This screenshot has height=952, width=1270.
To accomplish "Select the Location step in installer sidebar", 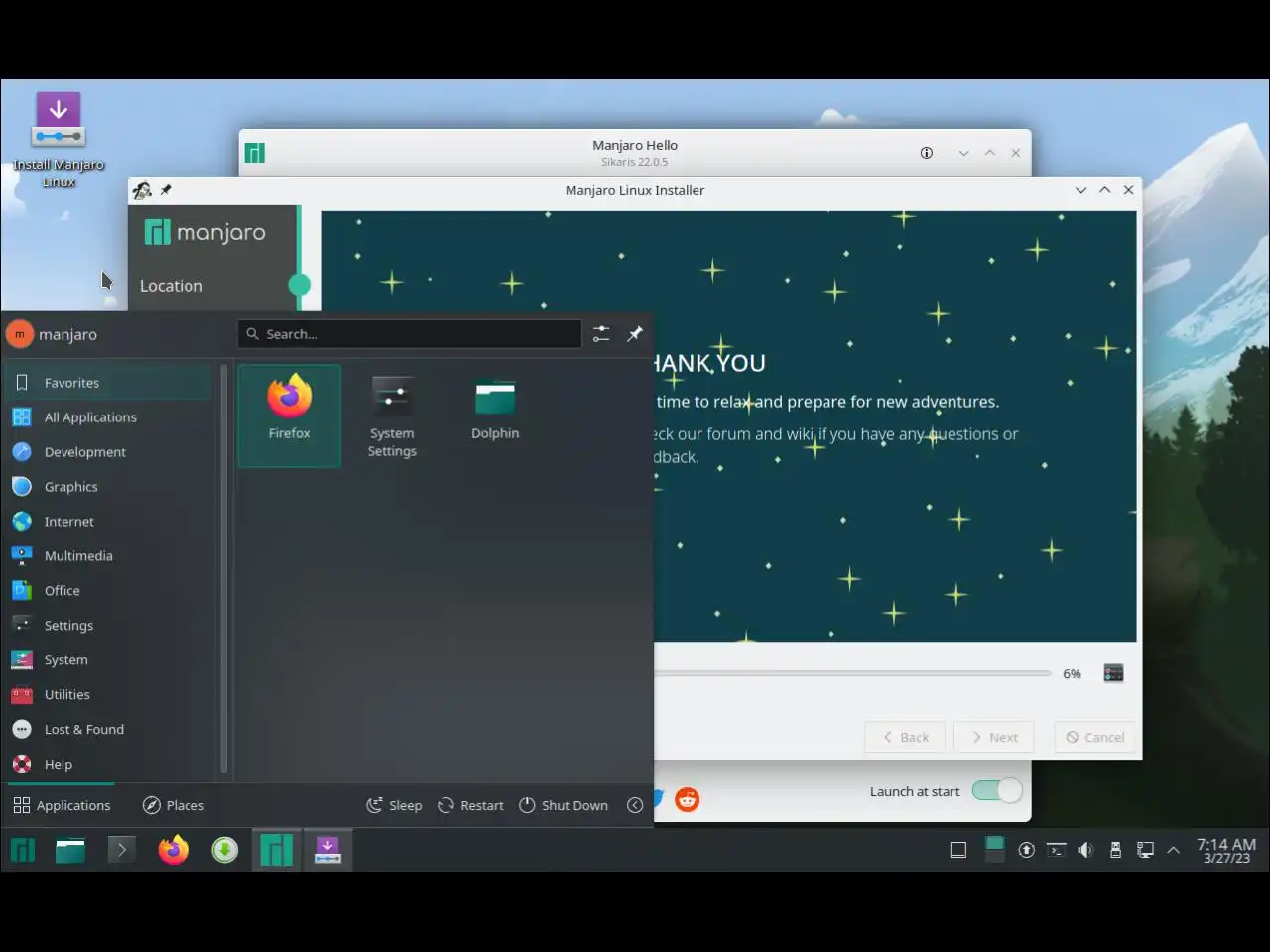I will (171, 286).
